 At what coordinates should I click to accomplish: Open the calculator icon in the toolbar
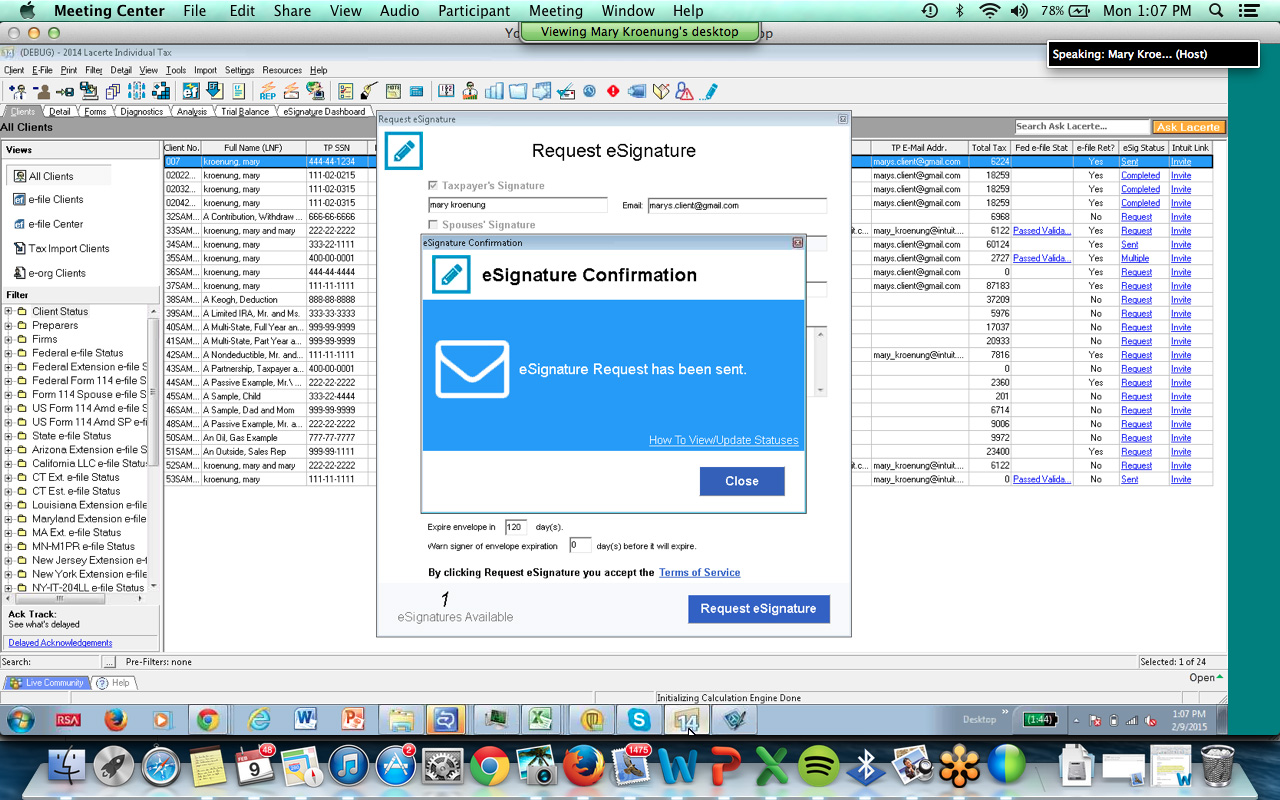coord(416,91)
